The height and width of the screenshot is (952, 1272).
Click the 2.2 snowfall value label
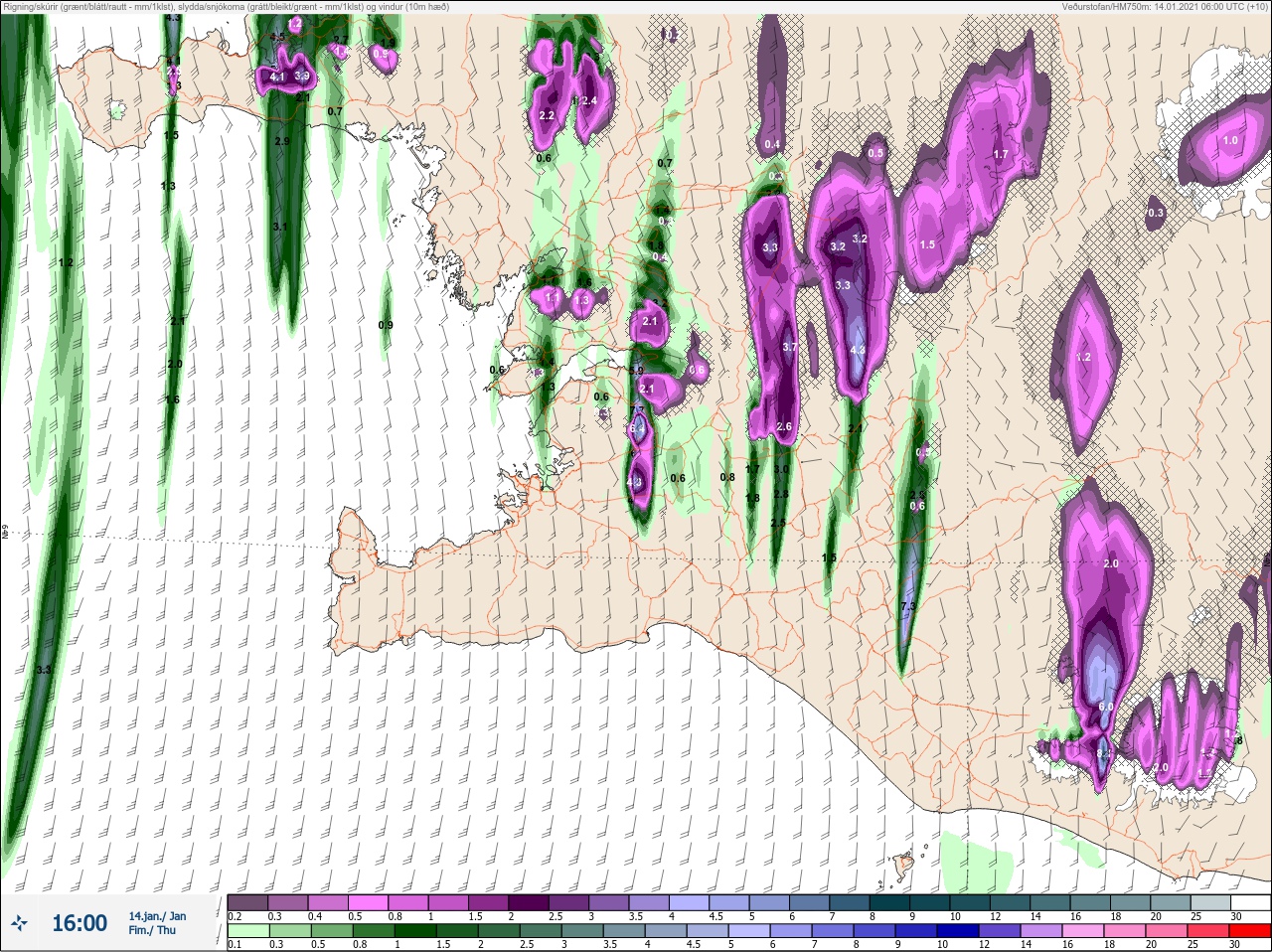click(546, 115)
